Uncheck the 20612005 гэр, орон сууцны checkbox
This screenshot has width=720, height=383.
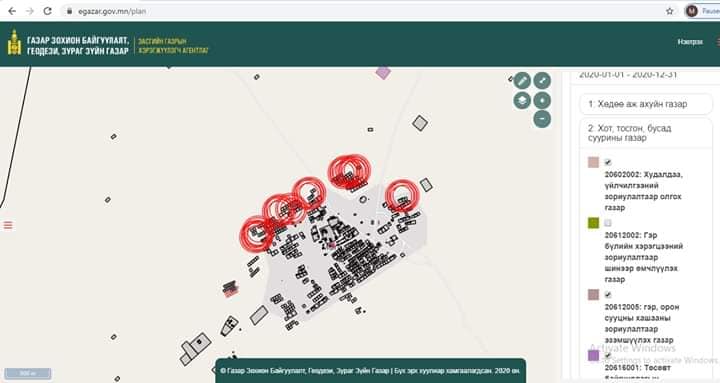(x=608, y=295)
